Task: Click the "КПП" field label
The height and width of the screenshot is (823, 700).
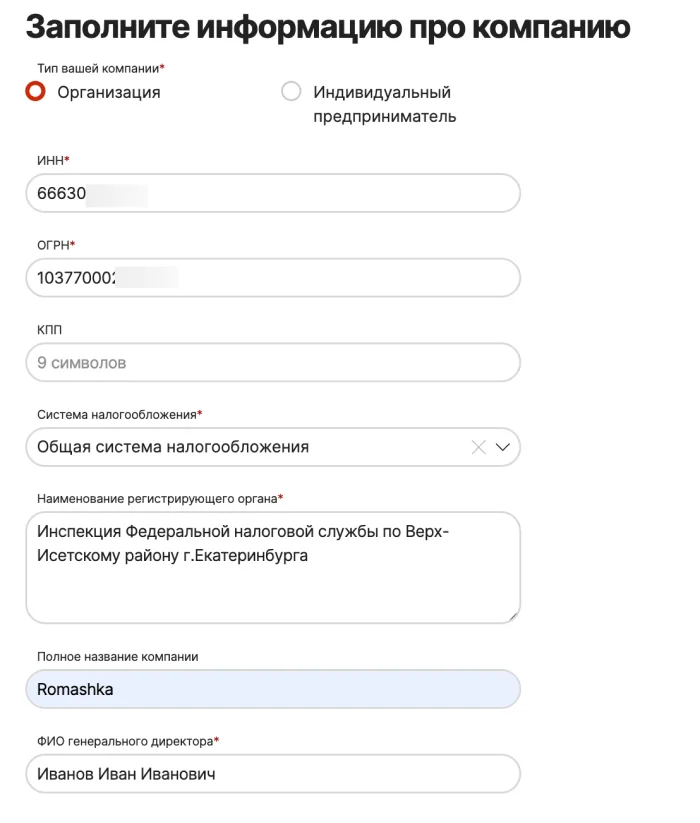Action: [50, 329]
